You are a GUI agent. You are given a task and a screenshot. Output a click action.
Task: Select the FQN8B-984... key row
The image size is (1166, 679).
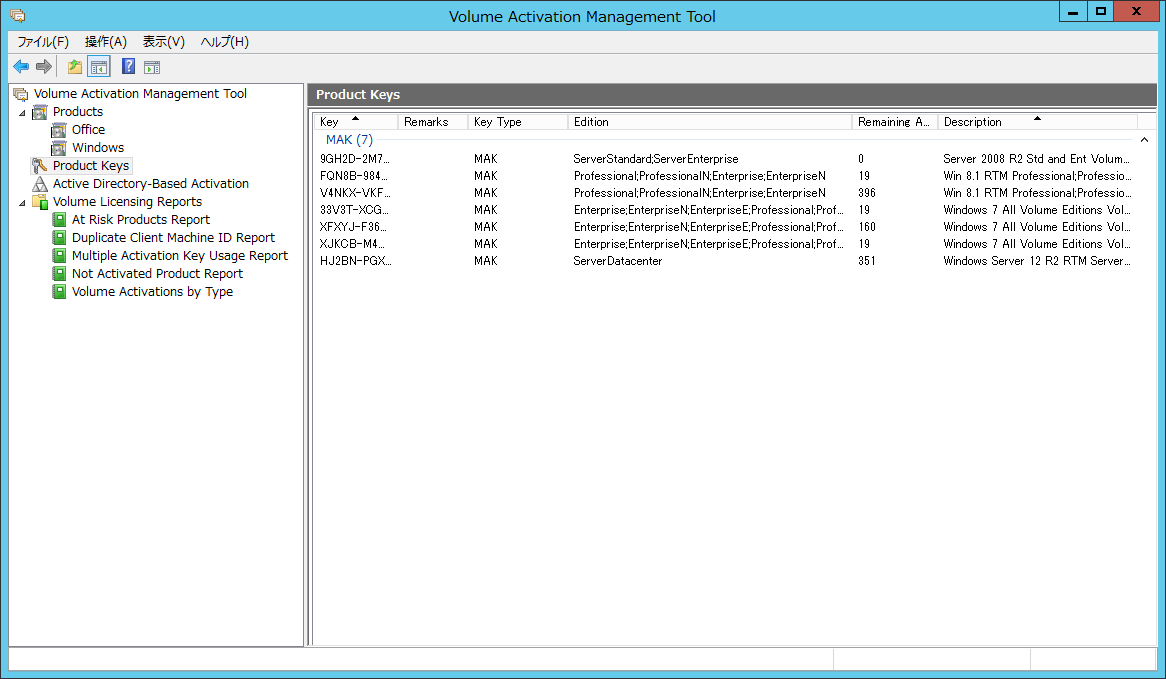point(725,176)
